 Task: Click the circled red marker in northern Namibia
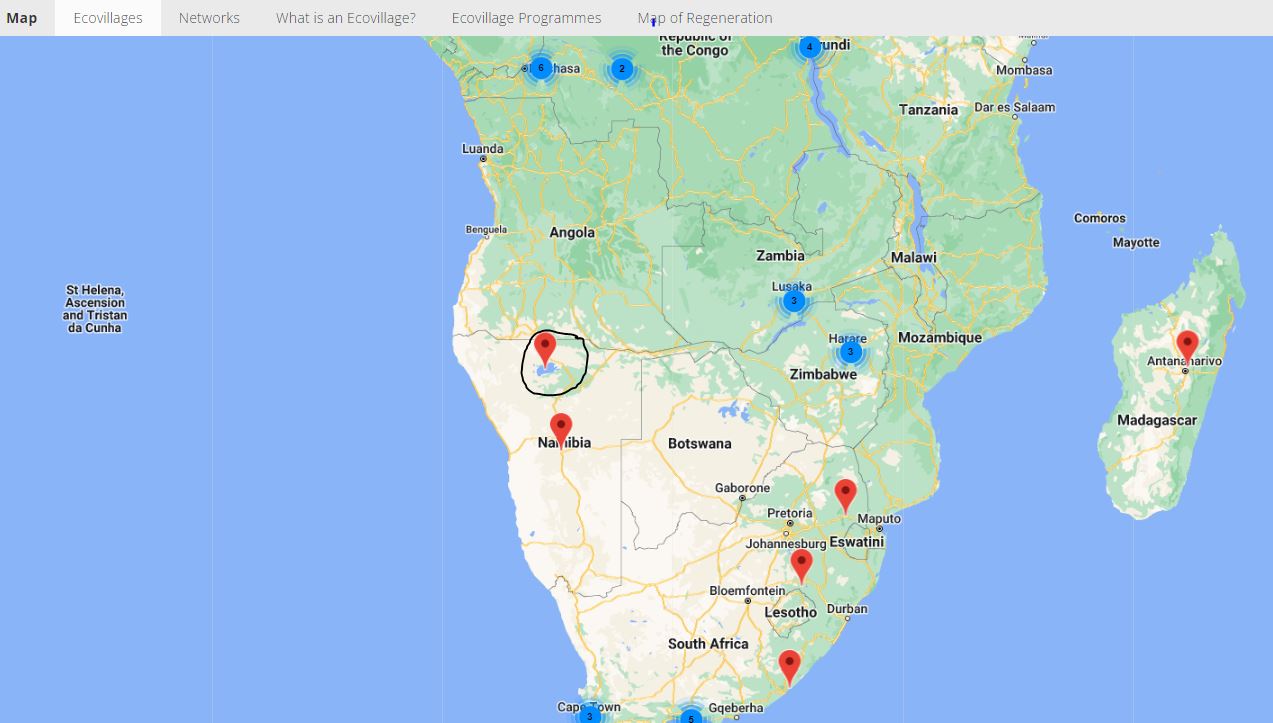(545, 348)
